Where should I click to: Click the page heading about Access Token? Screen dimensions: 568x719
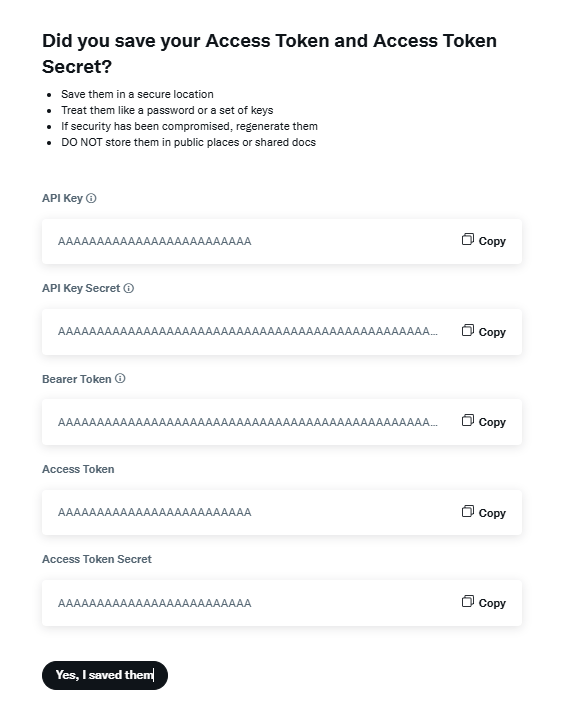pos(270,54)
